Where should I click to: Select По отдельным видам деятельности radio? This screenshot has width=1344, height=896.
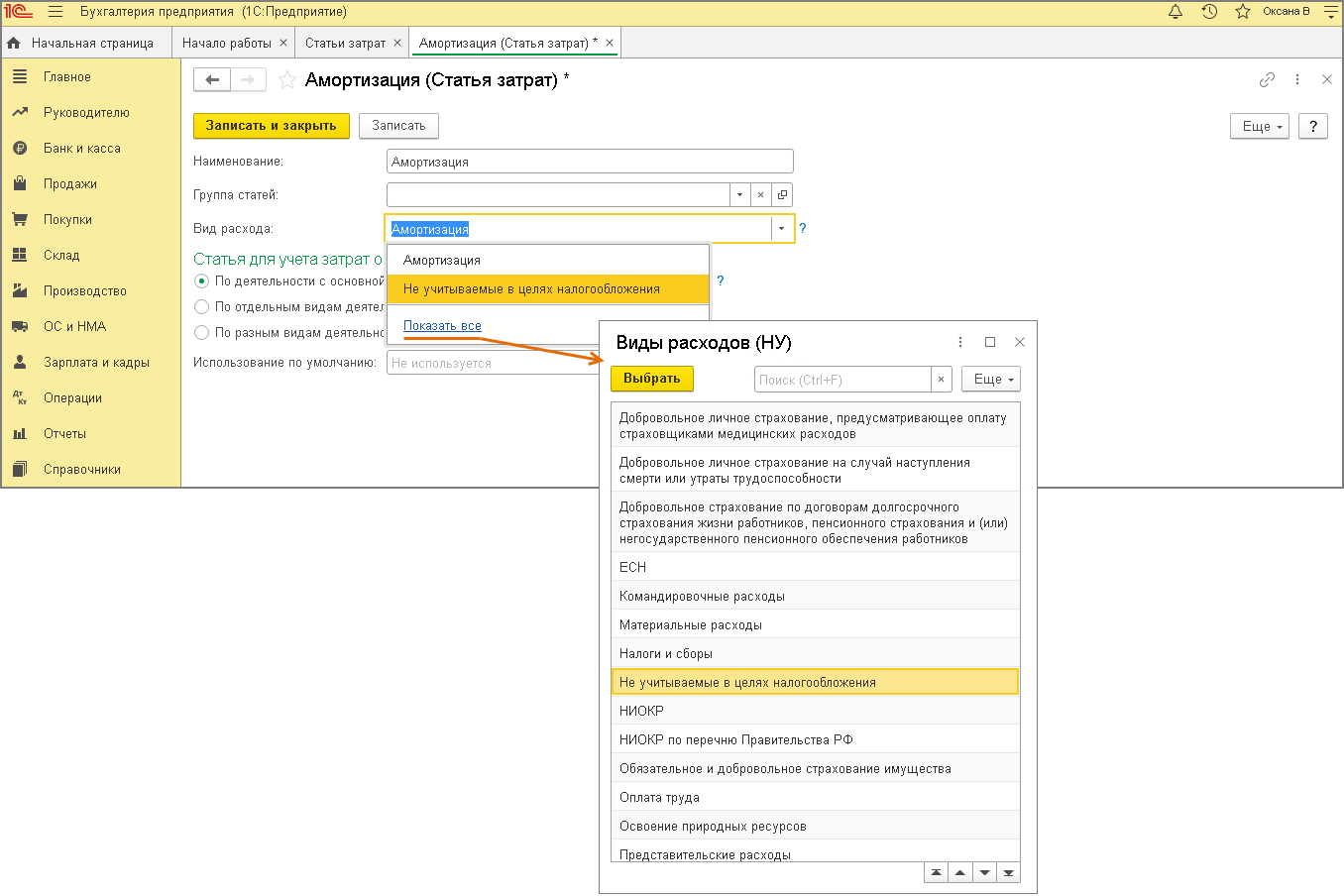click(x=202, y=306)
